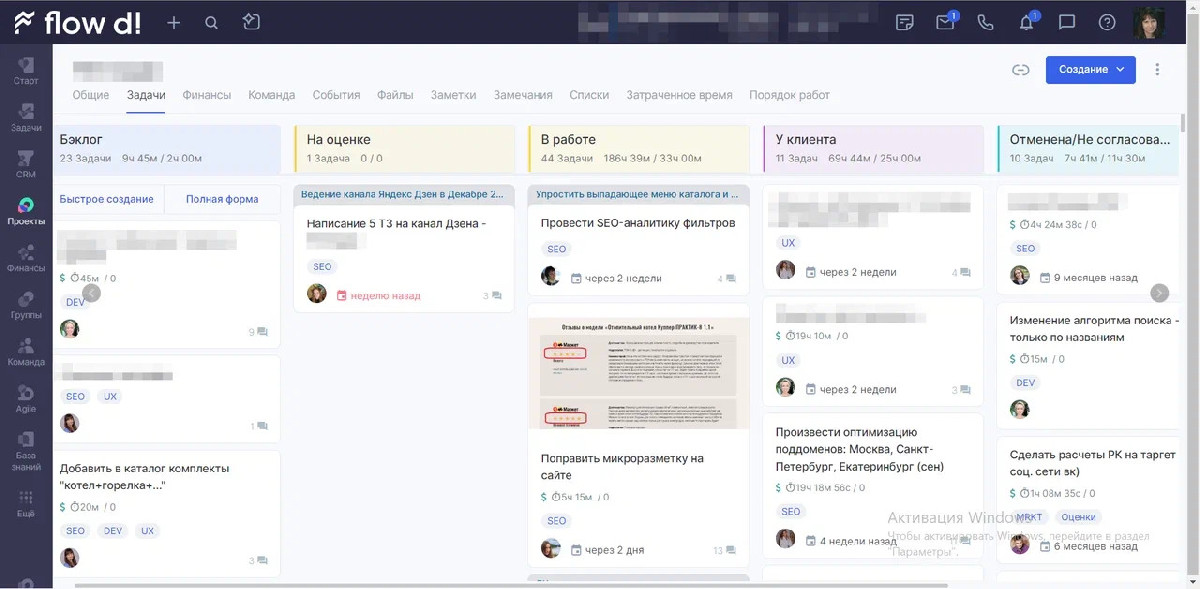
Task: Click Полная форма button
Action: 222,199
